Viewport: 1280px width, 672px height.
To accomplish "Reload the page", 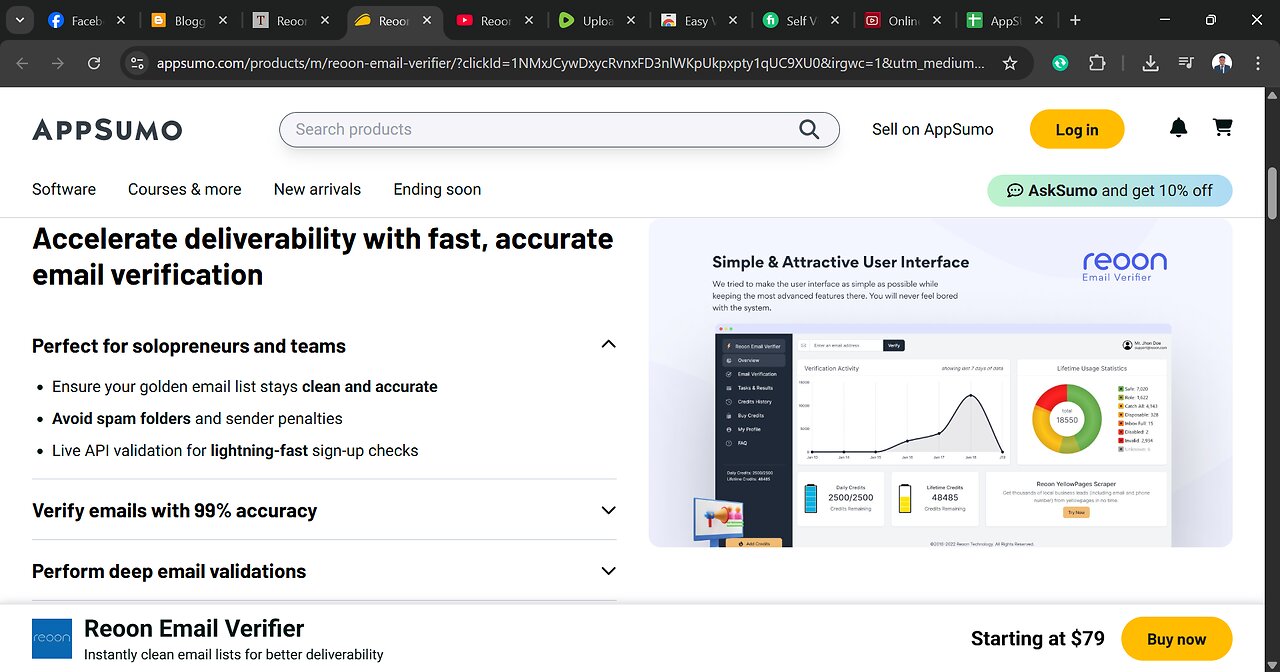I will click(94, 63).
